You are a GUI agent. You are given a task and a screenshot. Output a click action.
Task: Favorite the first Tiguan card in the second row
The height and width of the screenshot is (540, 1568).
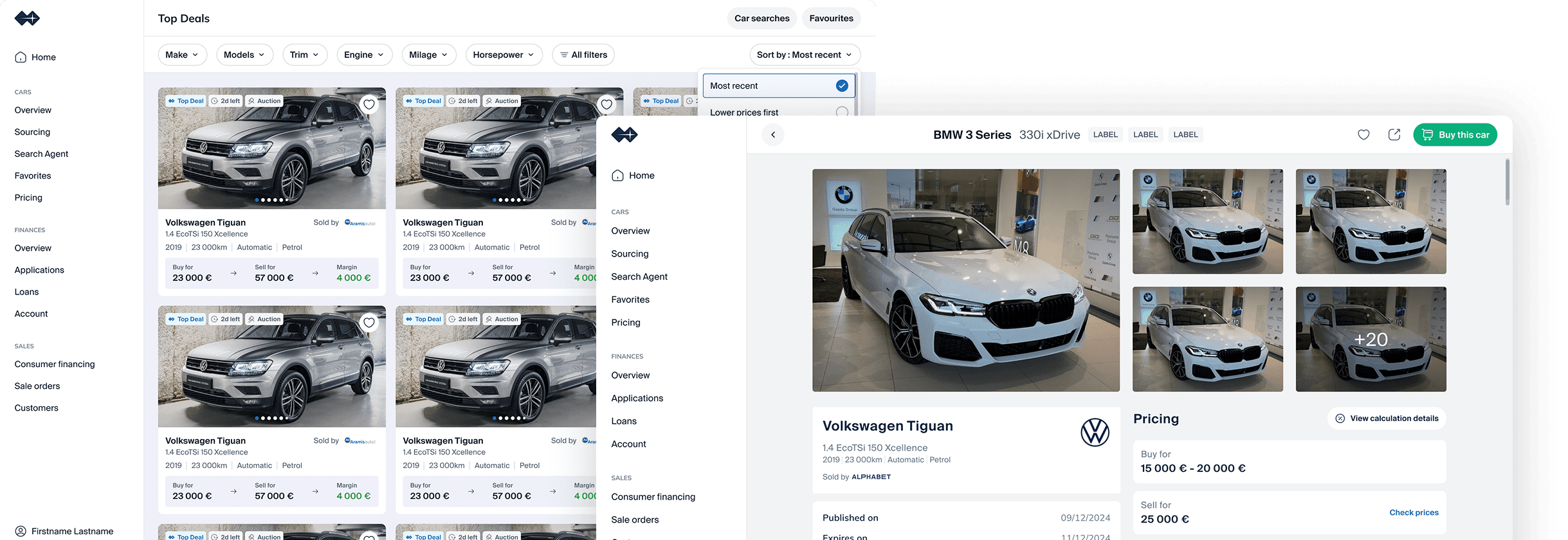tap(369, 323)
